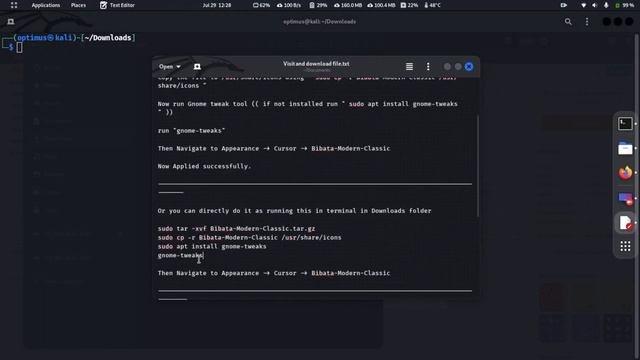Click the Jul 29 clock in top bar

(x=217, y=5)
